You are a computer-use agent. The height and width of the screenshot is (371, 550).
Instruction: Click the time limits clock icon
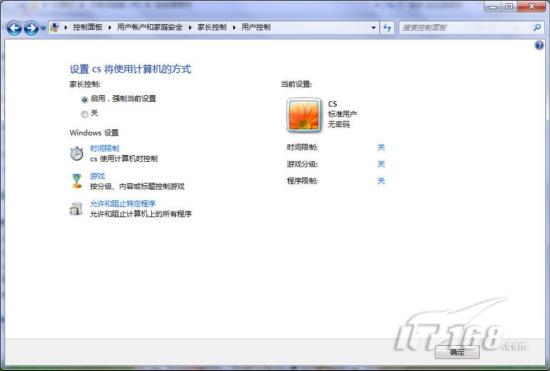pos(76,153)
